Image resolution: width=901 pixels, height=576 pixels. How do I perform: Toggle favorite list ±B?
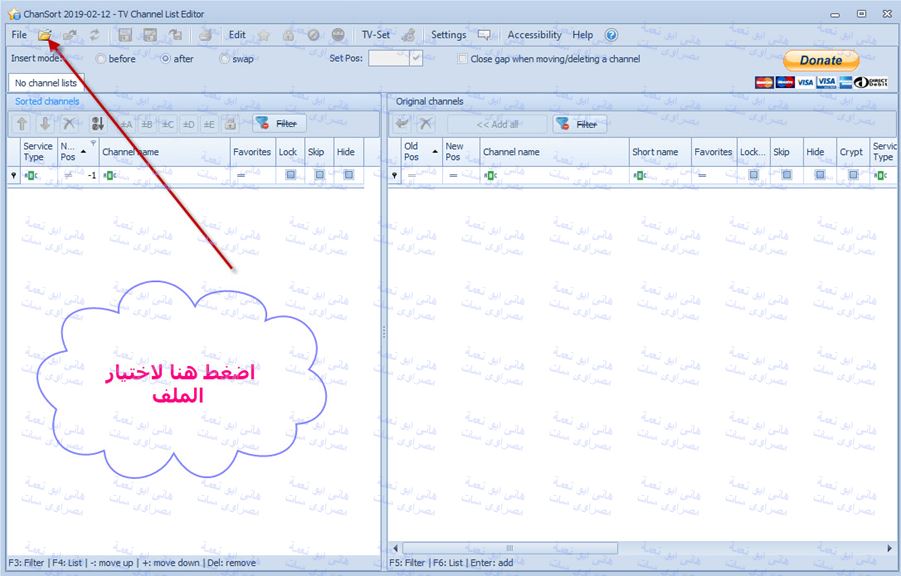(x=147, y=124)
